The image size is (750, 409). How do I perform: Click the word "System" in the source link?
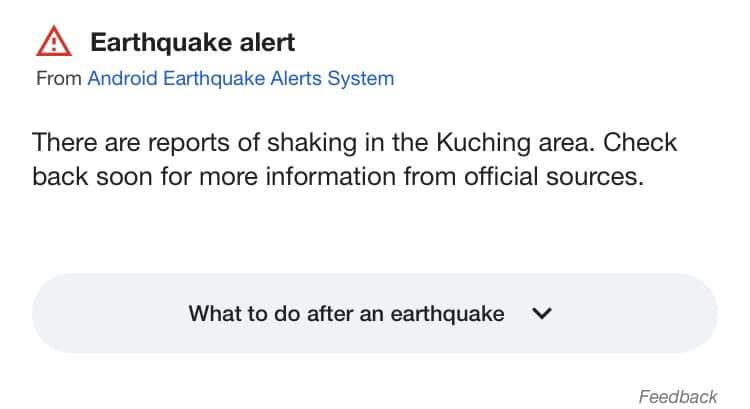[x=361, y=78]
